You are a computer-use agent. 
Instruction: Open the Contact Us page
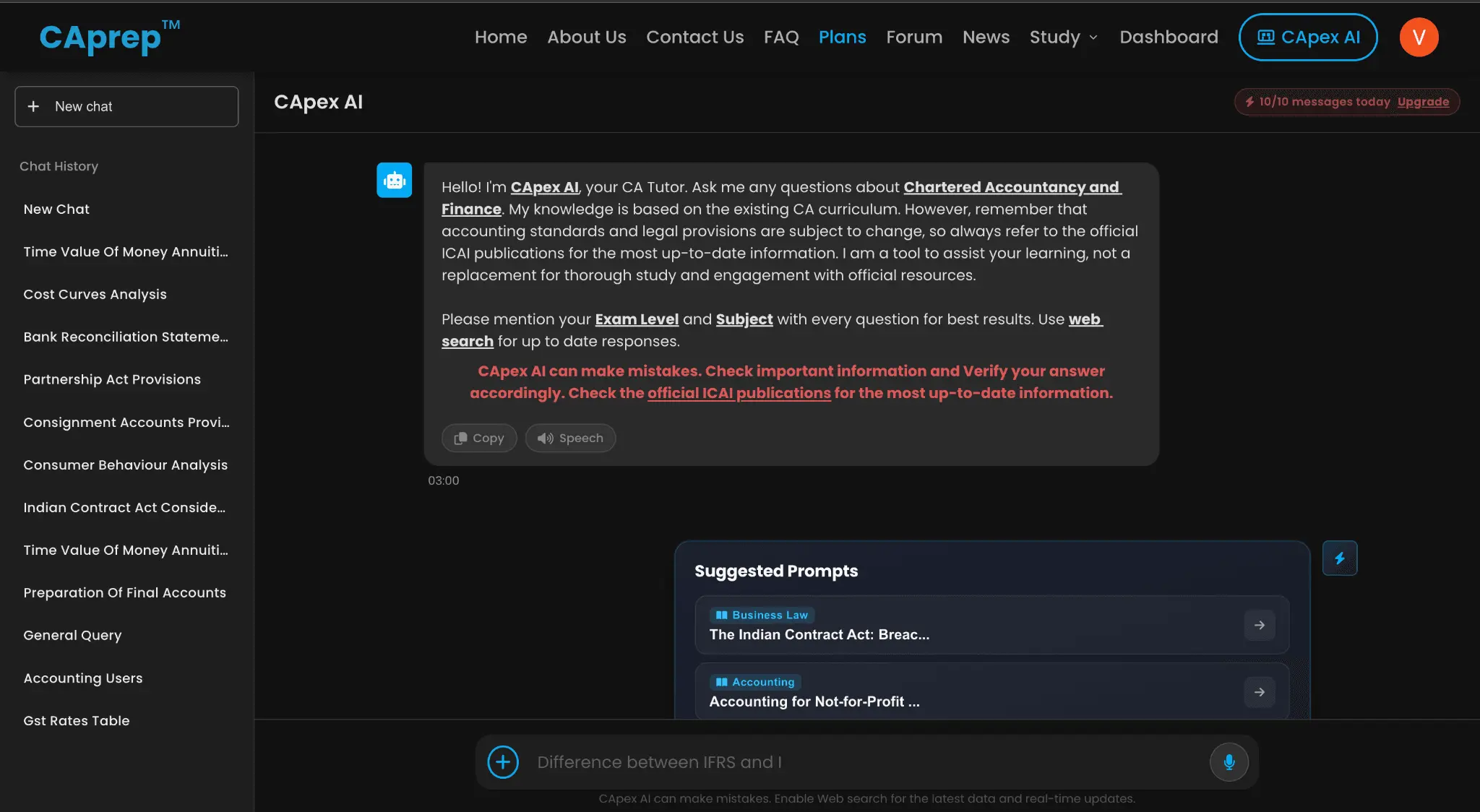(695, 37)
